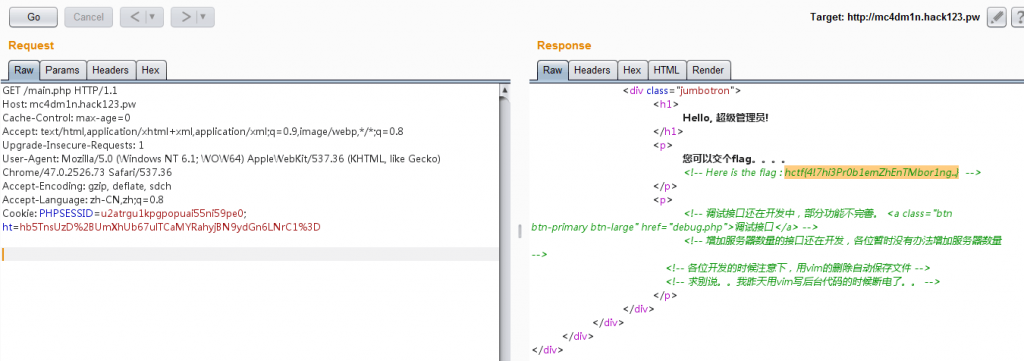
Task: Switch to the Params tab
Action: pyautogui.click(x=62, y=70)
